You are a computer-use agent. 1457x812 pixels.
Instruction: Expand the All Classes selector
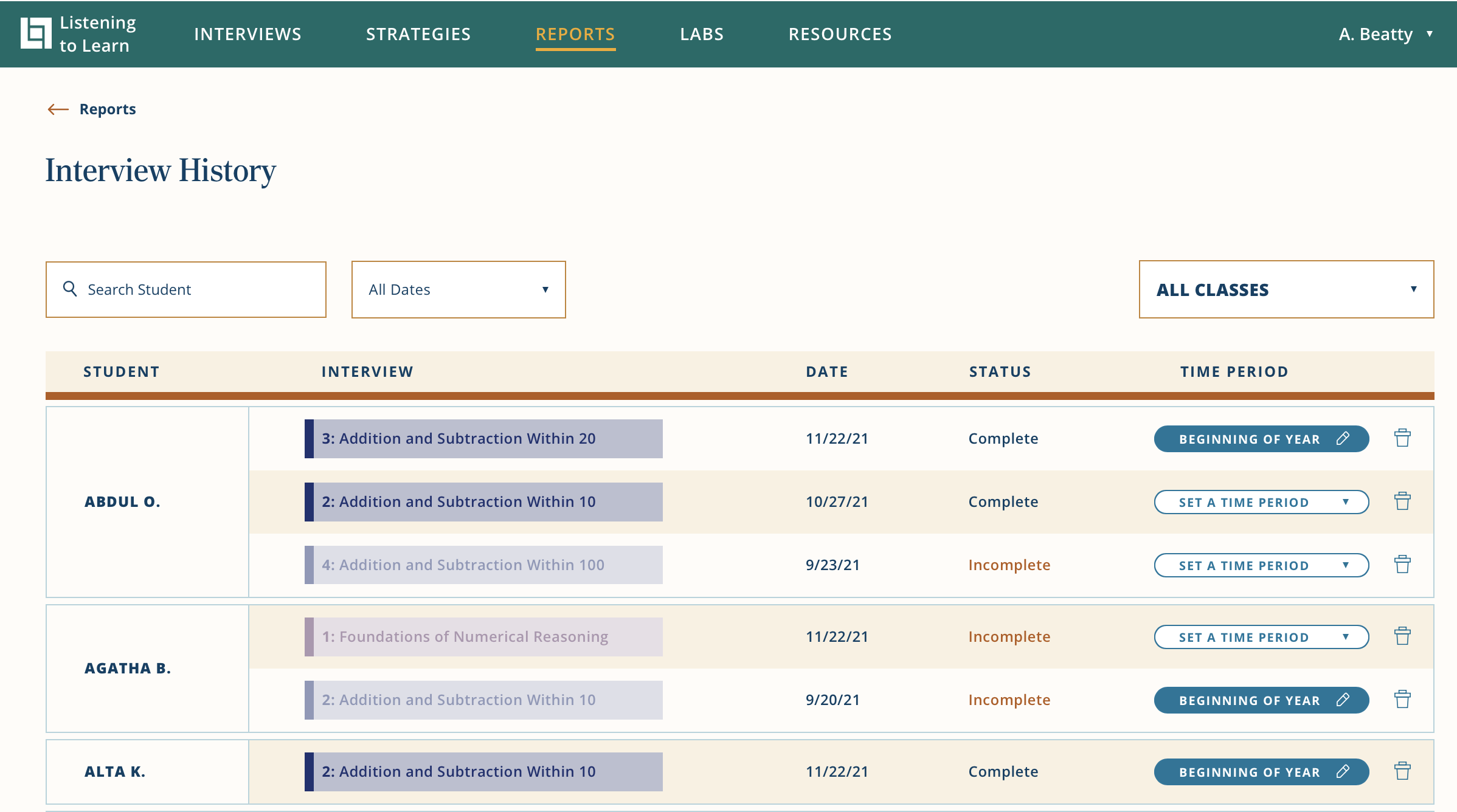1290,289
